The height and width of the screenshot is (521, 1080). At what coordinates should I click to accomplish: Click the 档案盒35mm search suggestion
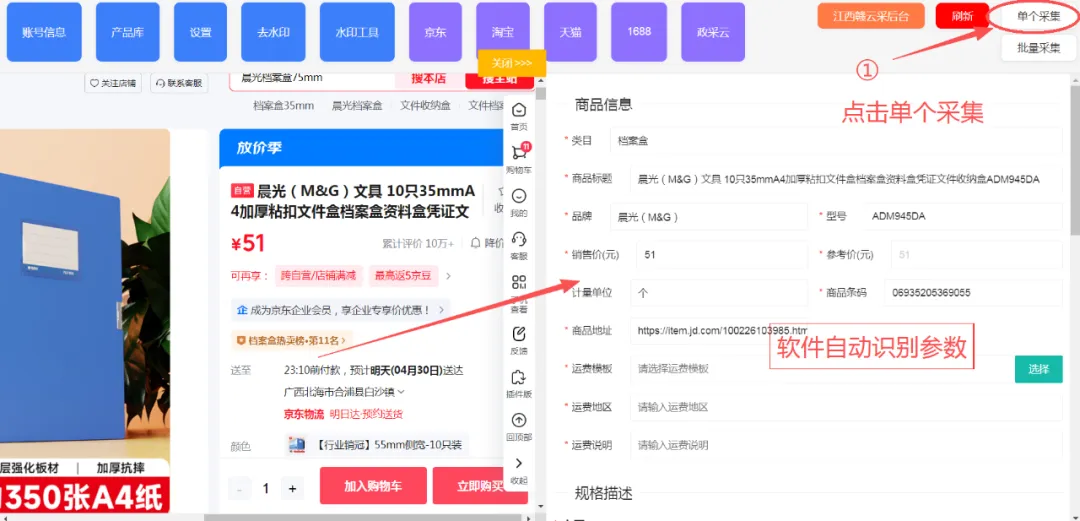(283, 105)
